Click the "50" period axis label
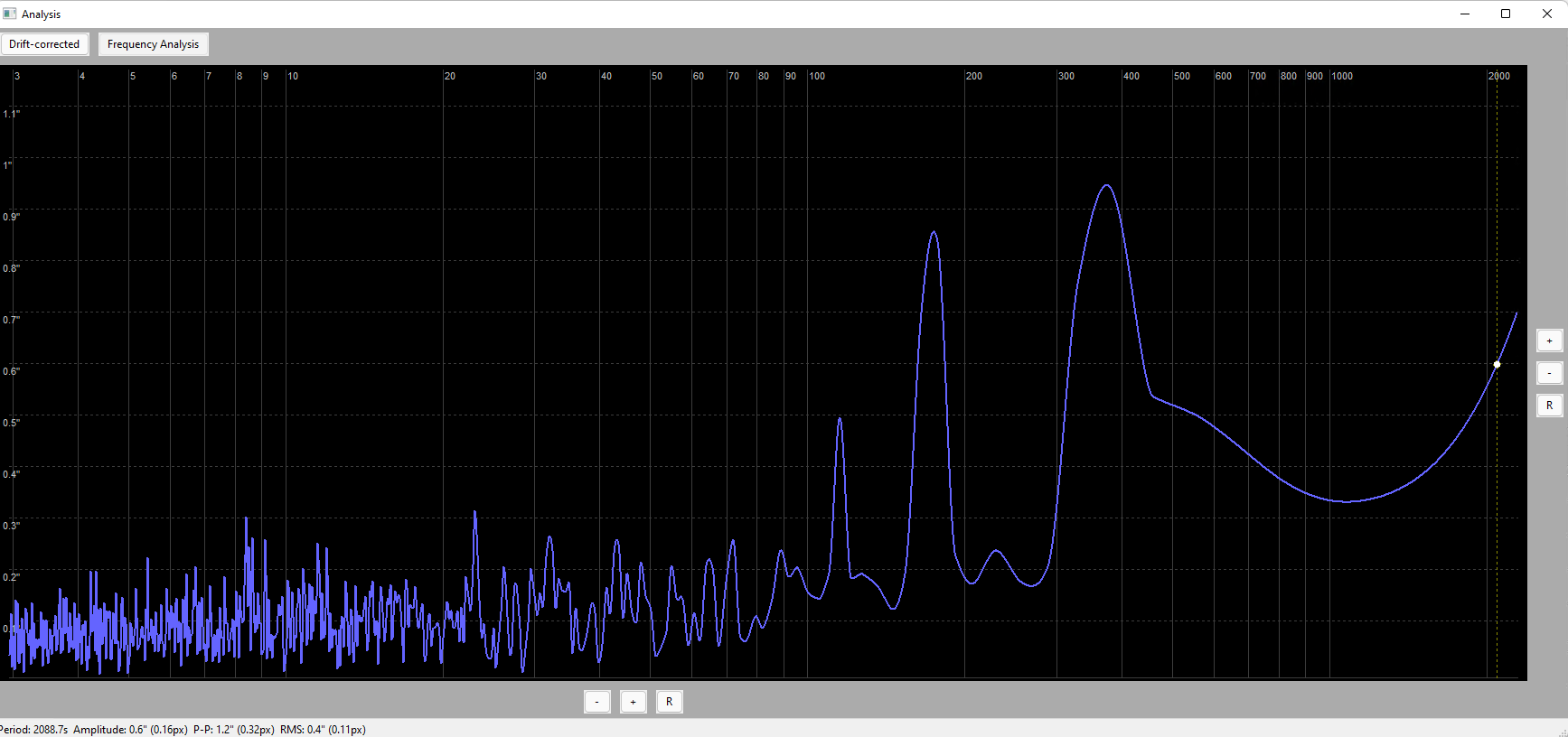The image size is (1568, 737). point(657,76)
